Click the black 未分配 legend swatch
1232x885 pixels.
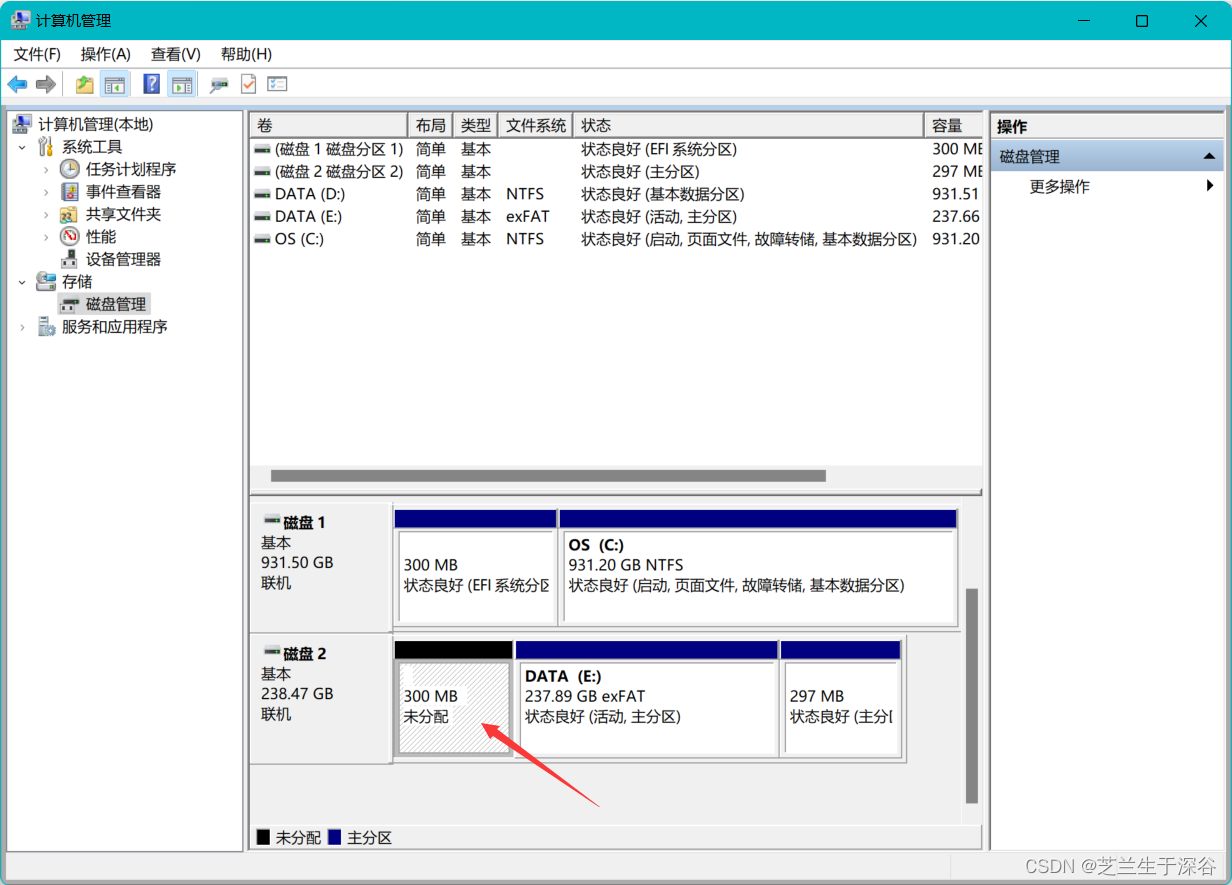pyautogui.click(x=263, y=837)
